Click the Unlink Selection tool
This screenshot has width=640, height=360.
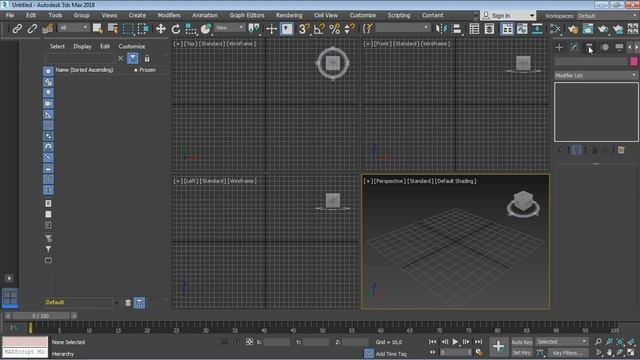[32, 29]
